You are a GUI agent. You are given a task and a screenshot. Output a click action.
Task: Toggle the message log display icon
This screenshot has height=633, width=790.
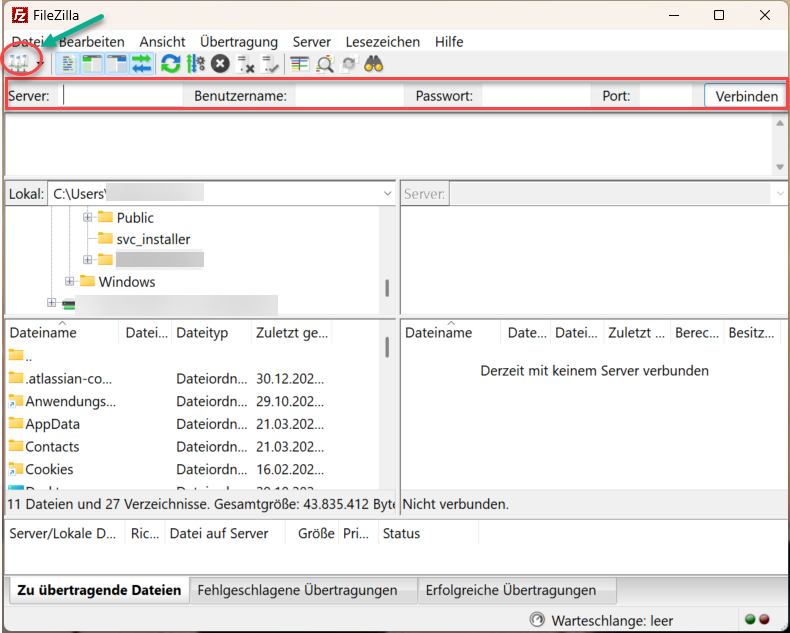coord(68,64)
